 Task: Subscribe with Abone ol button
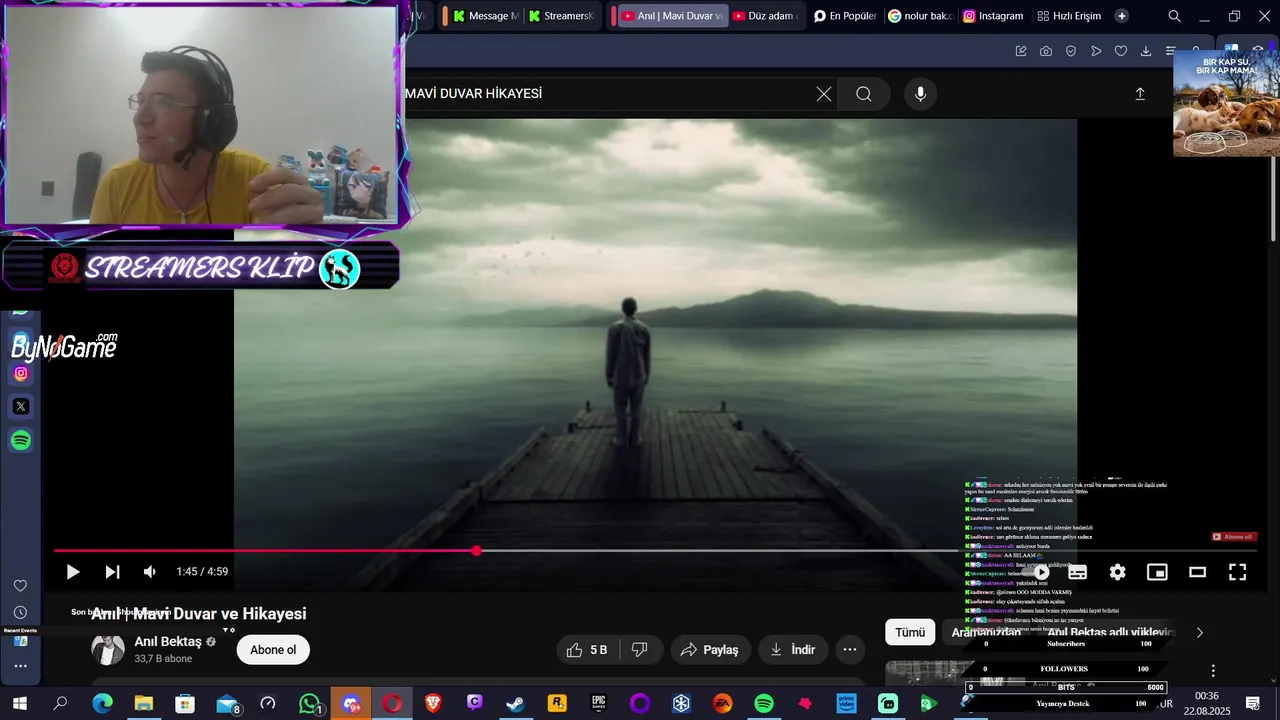coord(273,650)
